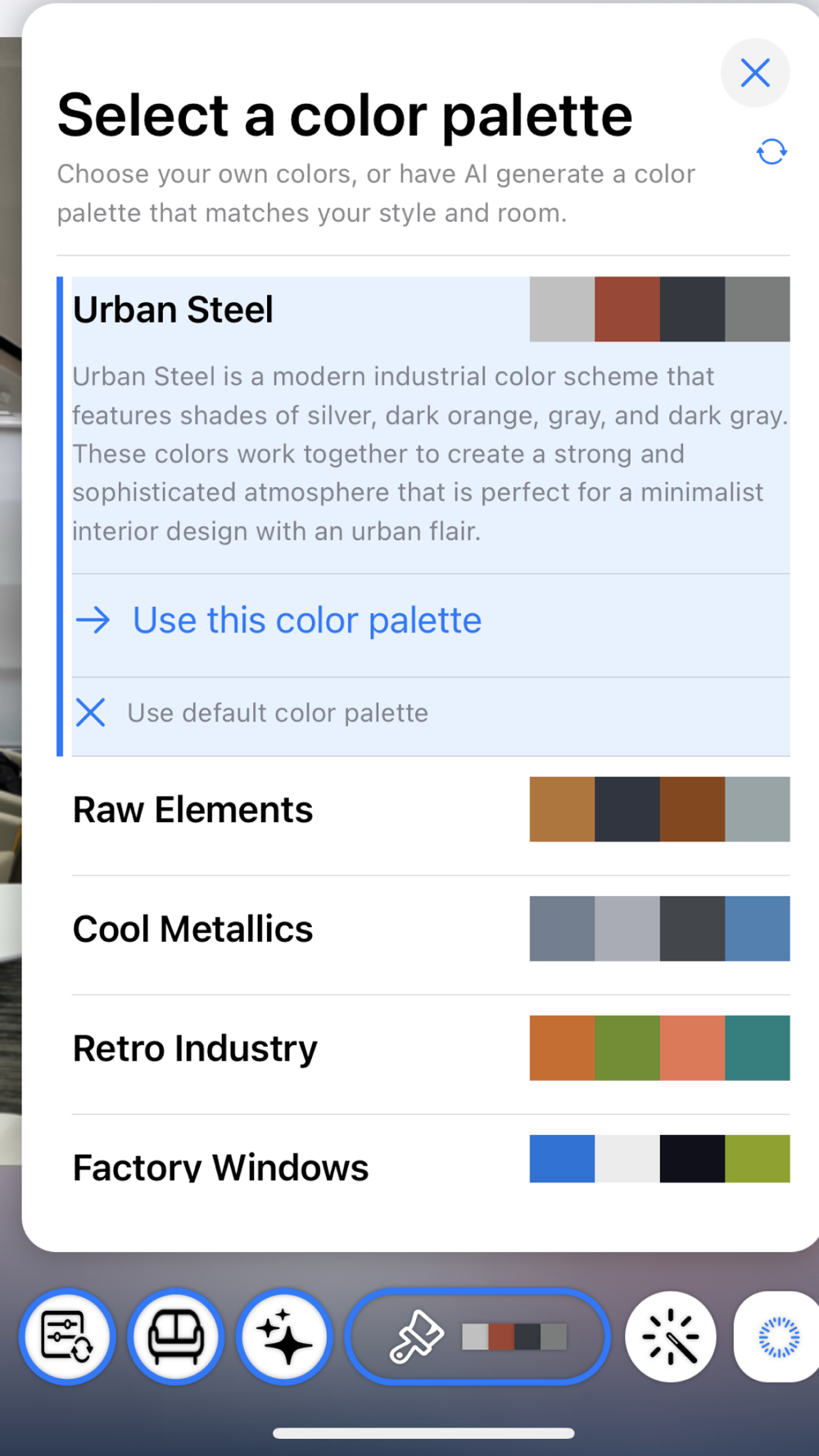The height and width of the screenshot is (1456, 819).
Task: Select the Factory Windows palette
Action: [221, 1166]
